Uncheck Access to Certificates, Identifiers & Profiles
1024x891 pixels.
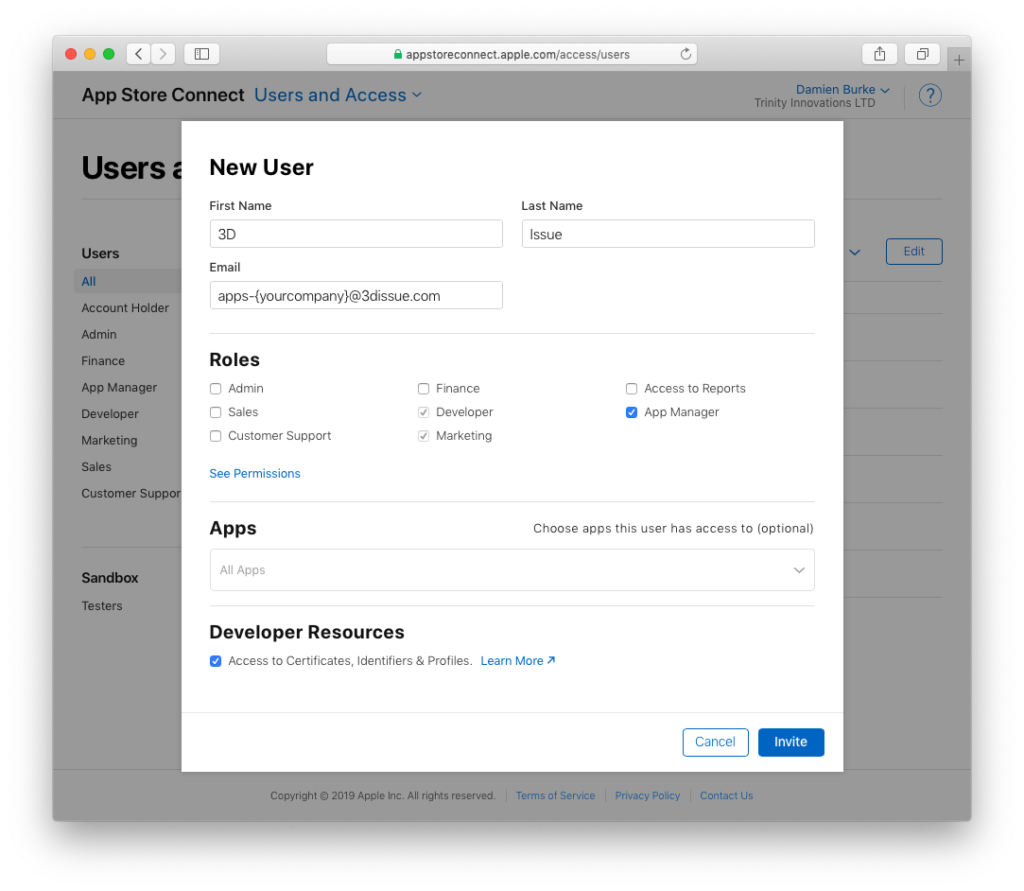point(216,661)
